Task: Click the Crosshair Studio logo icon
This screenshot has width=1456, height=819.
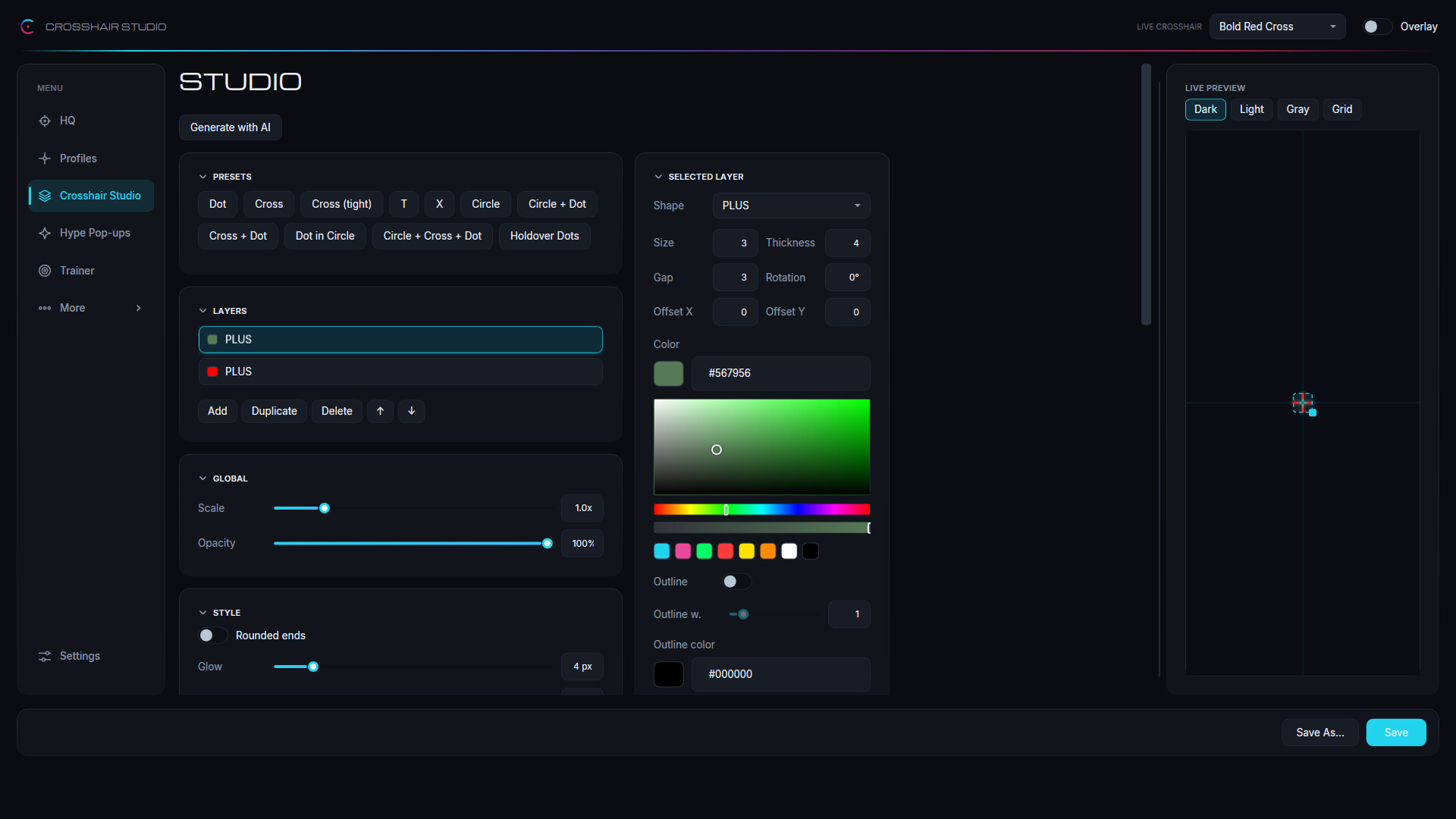Action: (x=28, y=27)
